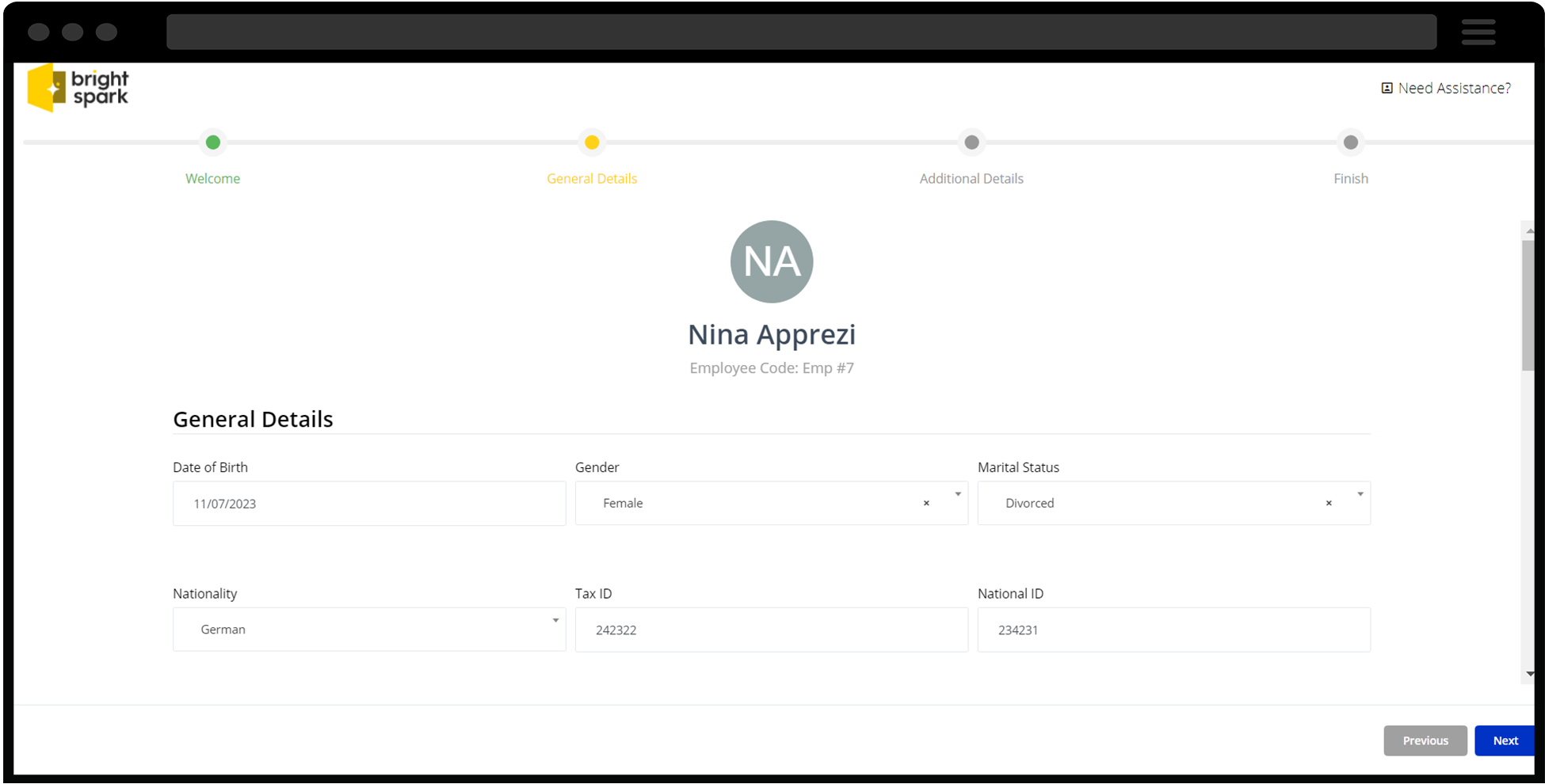1545x784 pixels.
Task: Expand the Marital Status dropdown arrow
Action: [x=1360, y=494]
